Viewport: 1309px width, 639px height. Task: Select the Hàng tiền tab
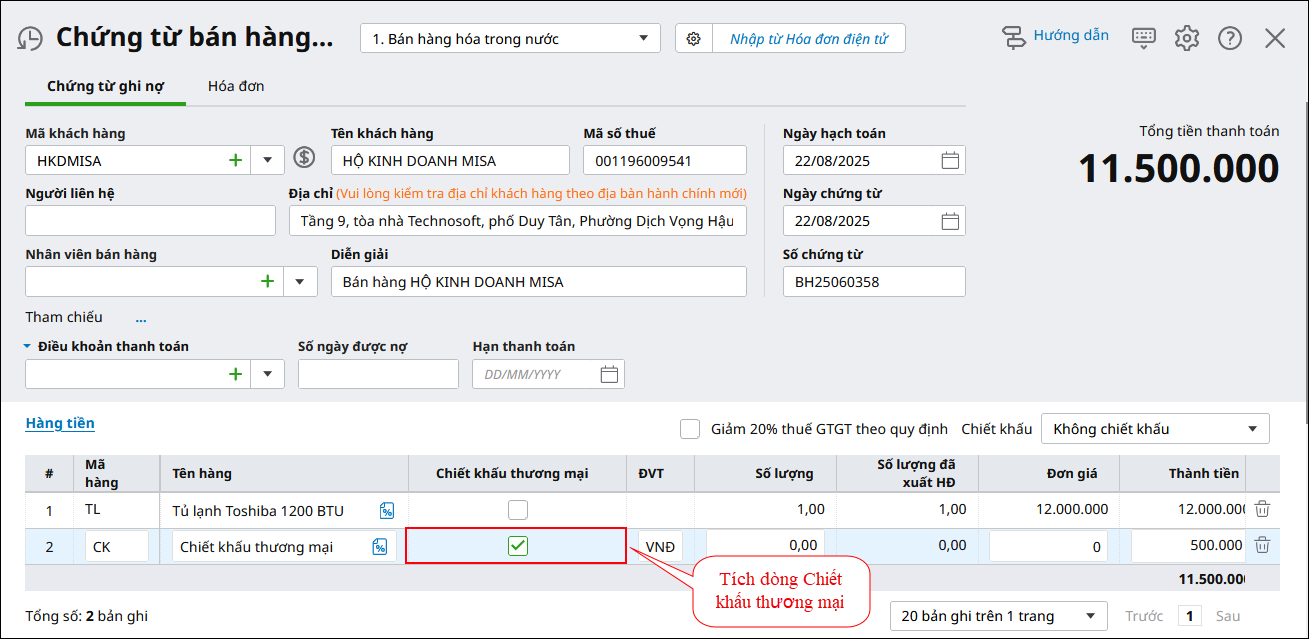click(60, 423)
